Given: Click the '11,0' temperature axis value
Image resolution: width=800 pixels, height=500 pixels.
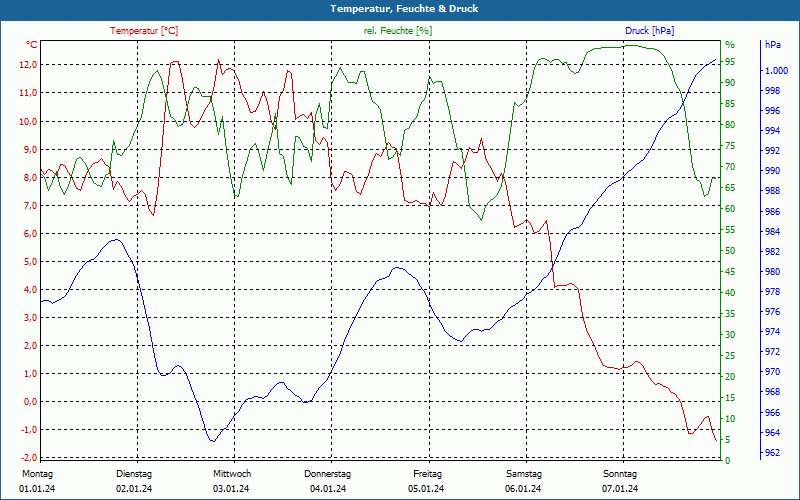Looking at the screenshot, I should click(28, 93).
